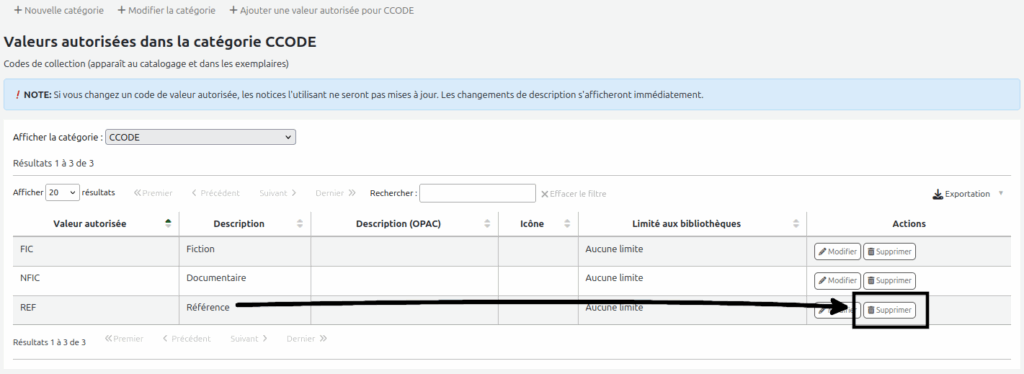Screen dimensions: 1024x374
Task: Click Modifier for the NFIC row
Action: coord(837,280)
